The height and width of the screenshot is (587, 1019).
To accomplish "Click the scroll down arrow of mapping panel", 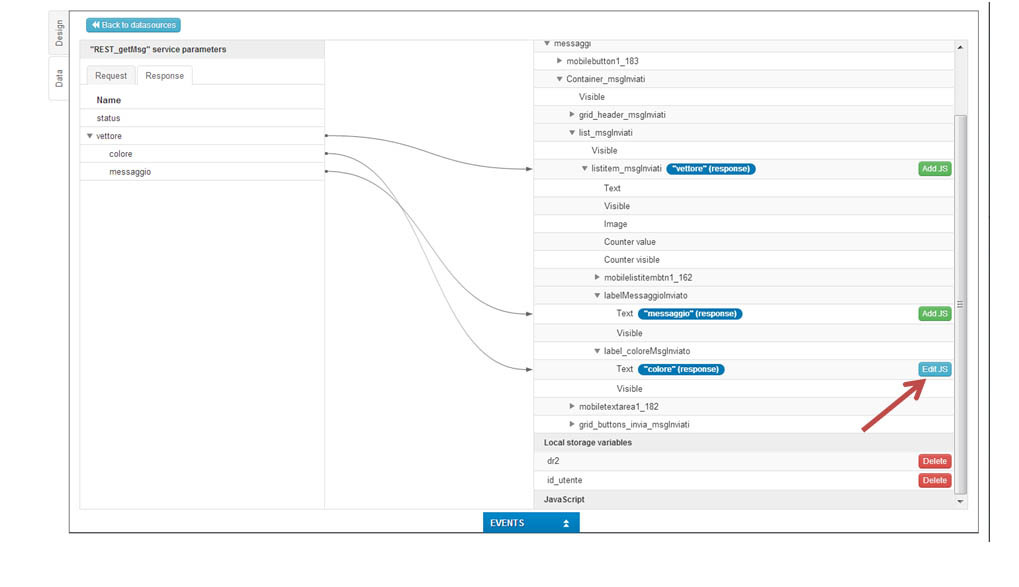I will pos(961,501).
